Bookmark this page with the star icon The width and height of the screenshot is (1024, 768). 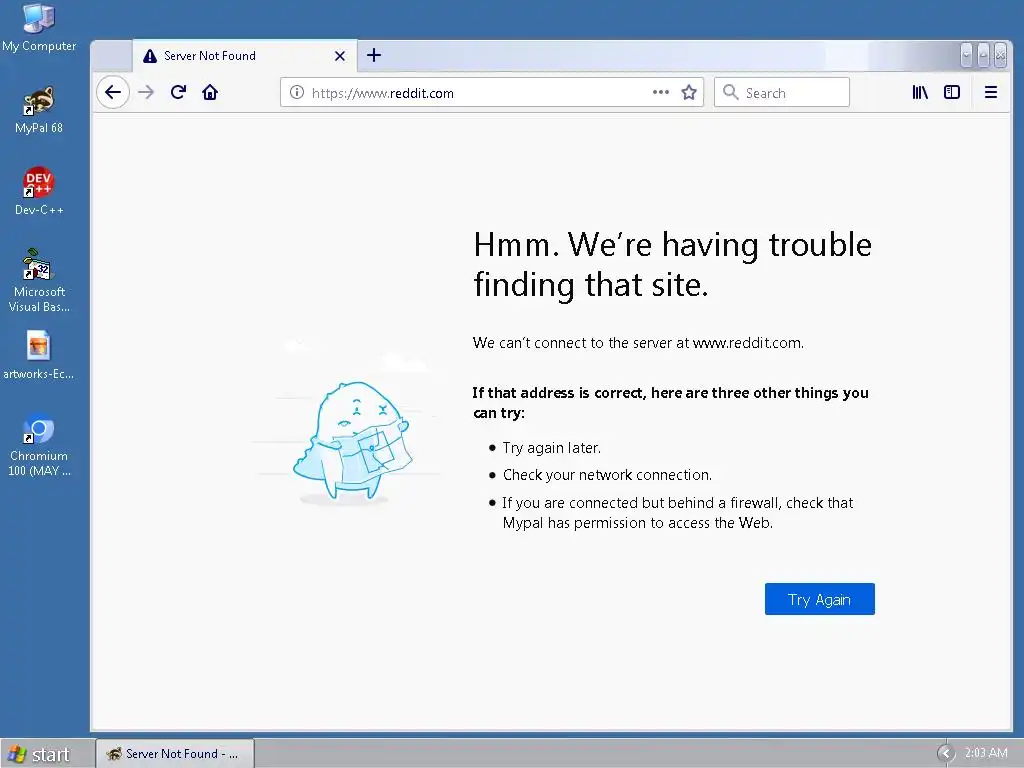pos(689,93)
